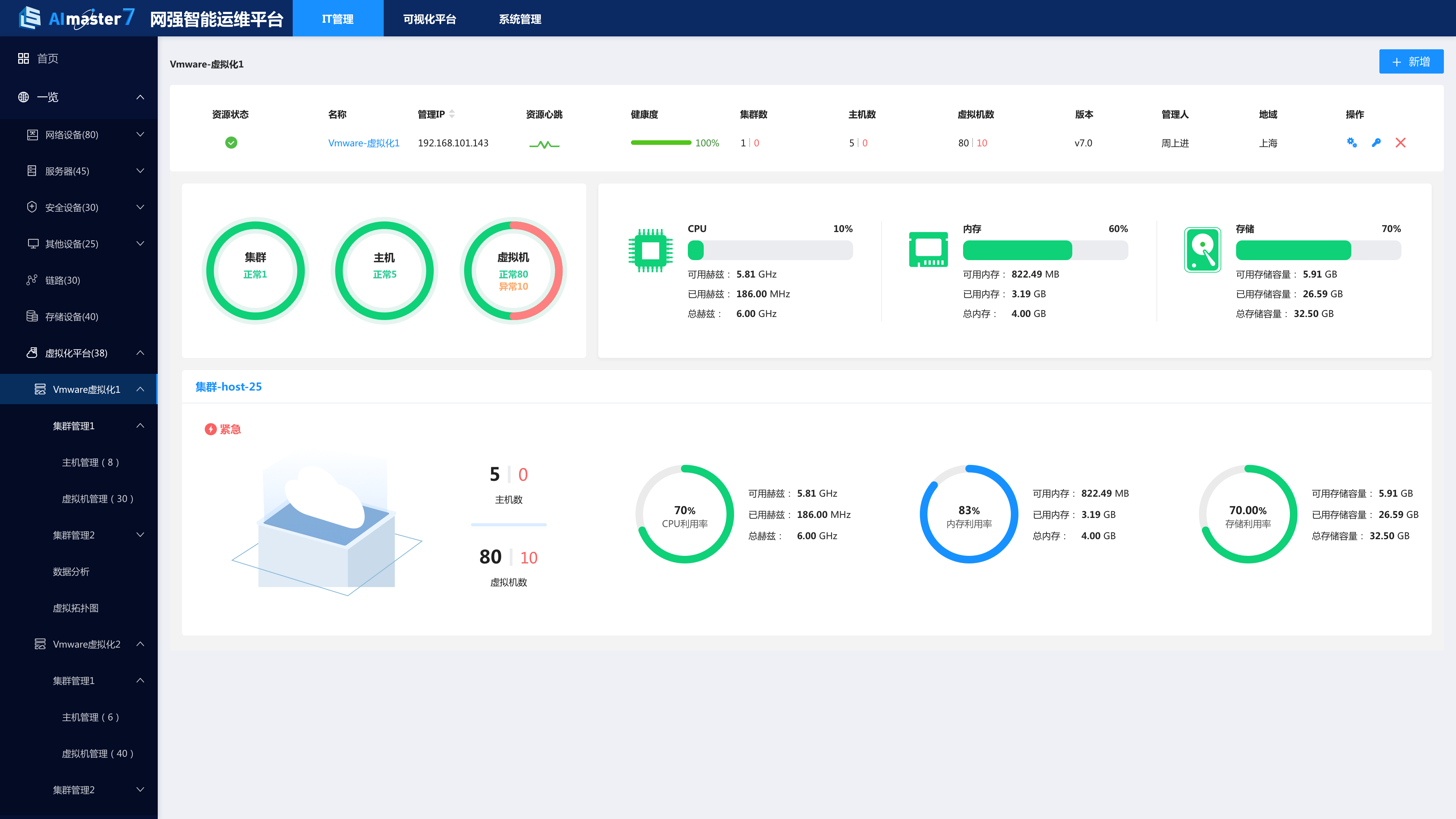Screen dimensions: 1456x819
Task: Click the 虚拟机 正常80 异常10 ring chart
Action: click(513, 271)
